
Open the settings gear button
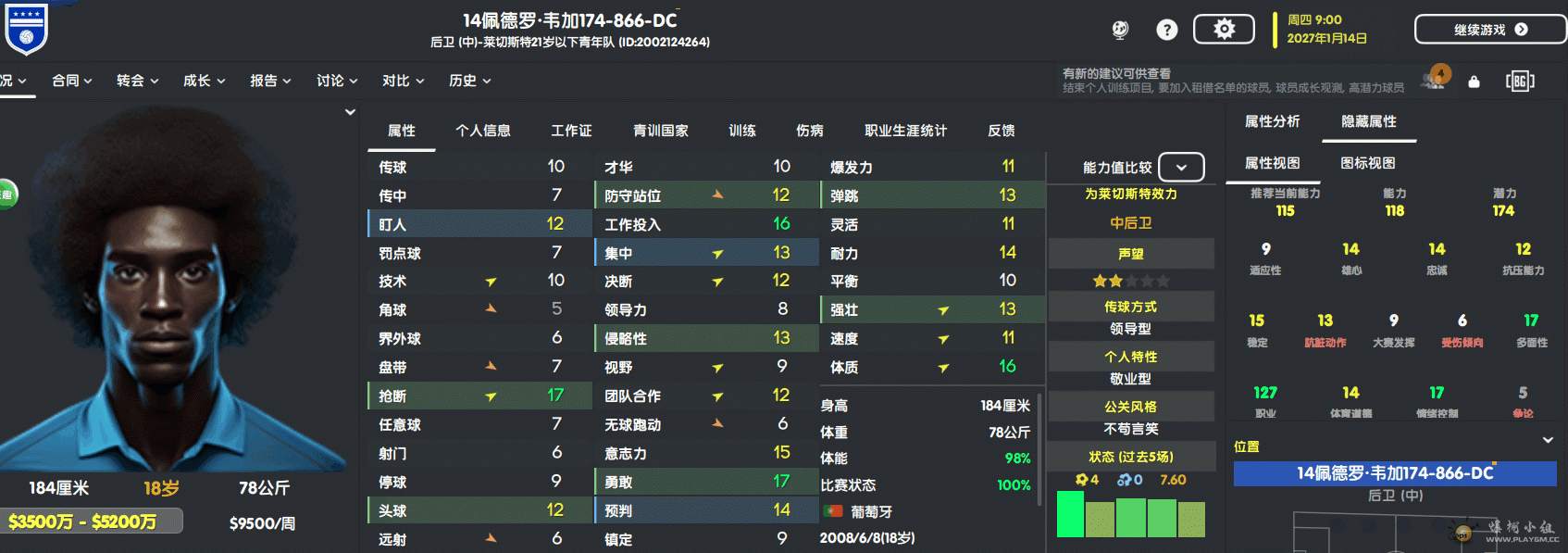pyautogui.click(x=1224, y=30)
